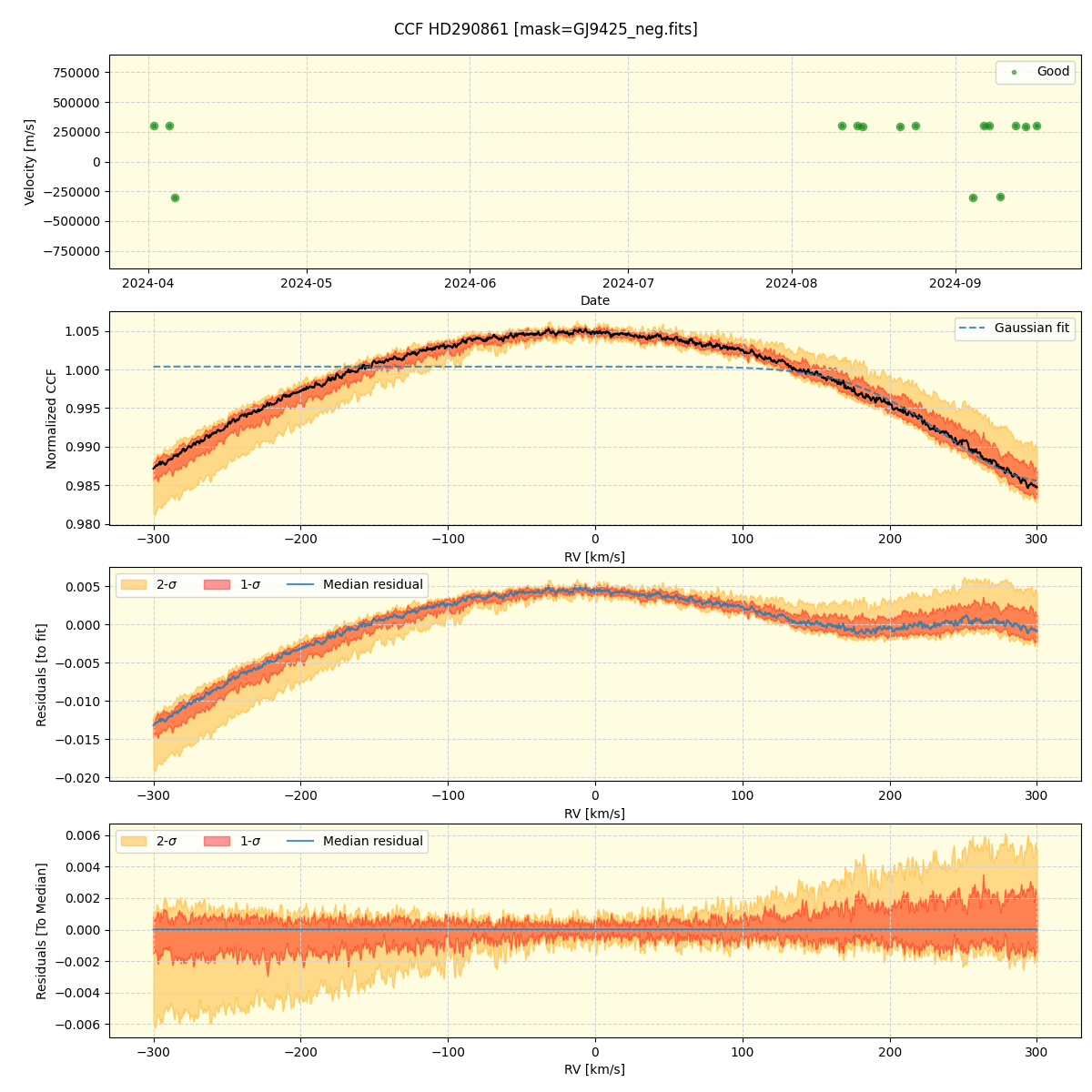Click the '300' RV tick under 'Residuals [To Median]' panel
The image size is (1092, 1092).
[x=1036, y=1052]
